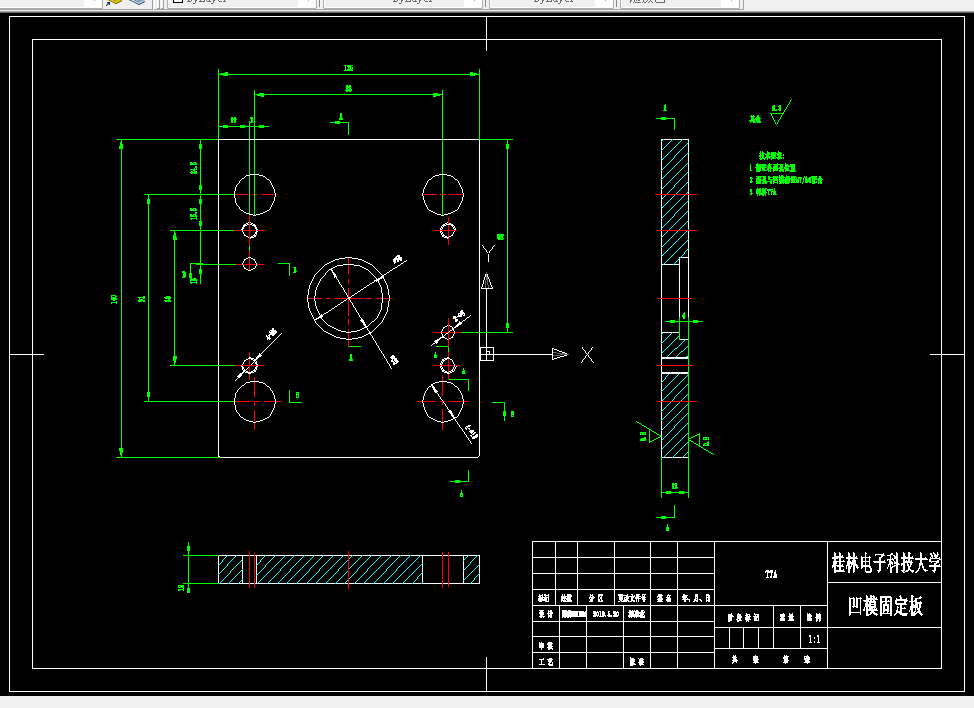The image size is (974, 708).
Task: Select the 125 overall width dimension text
Action: (348, 68)
